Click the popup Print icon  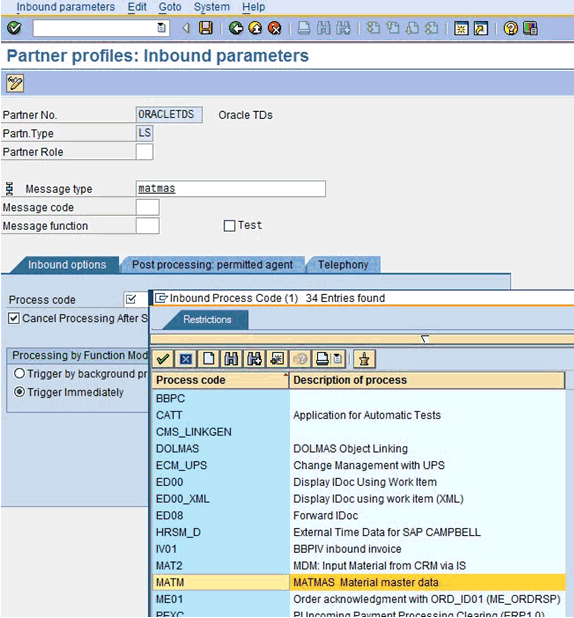pyautogui.click(x=322, y=359)
